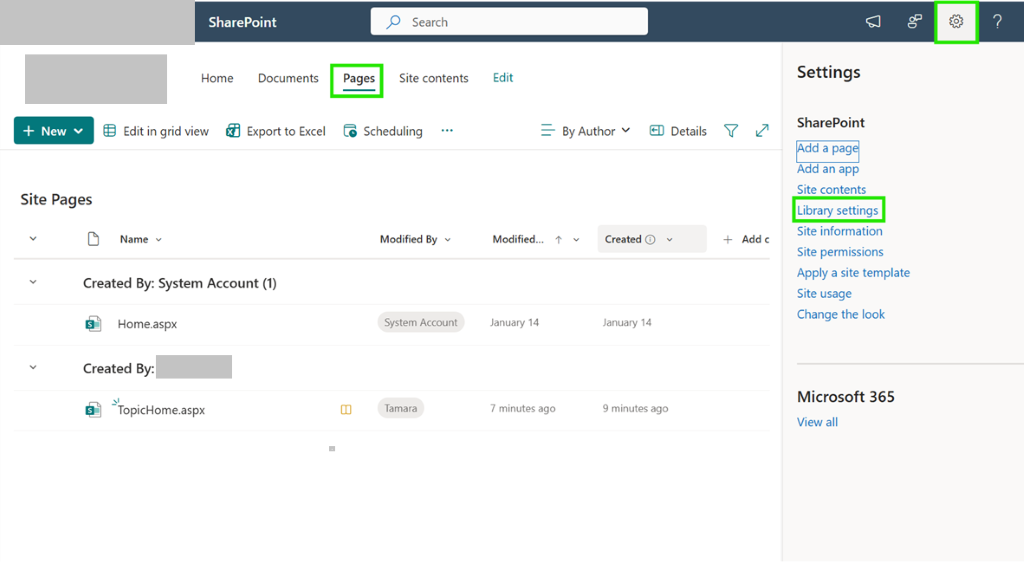Open the Site contents navigation tab
Viewport: 1024px width, 565px height.
coord(434,78)
